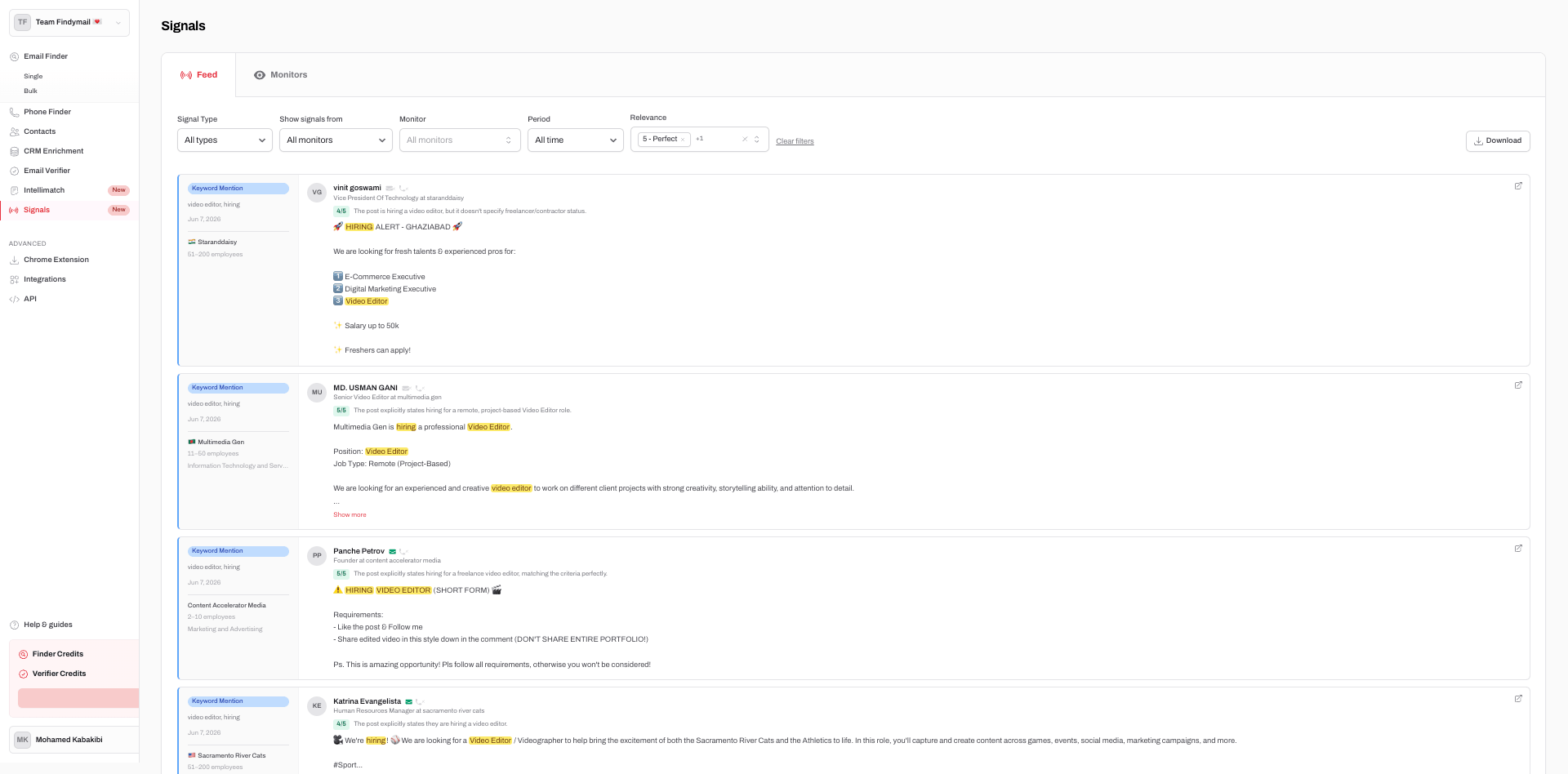Click the API code brackets icon

[x=14, y=299]
